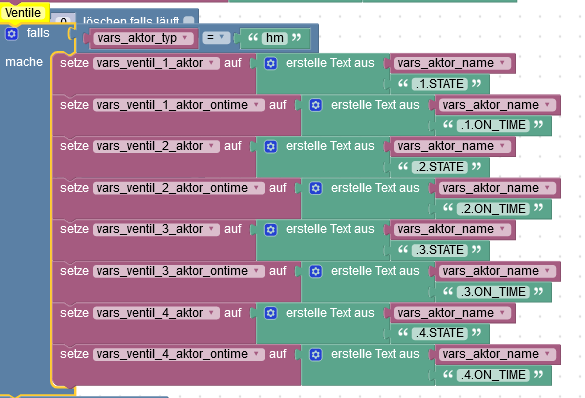The width and height of the screenshot is (585, 398).
Task: Edit the '.4.STATE' text field
Action: pos(440,333)
